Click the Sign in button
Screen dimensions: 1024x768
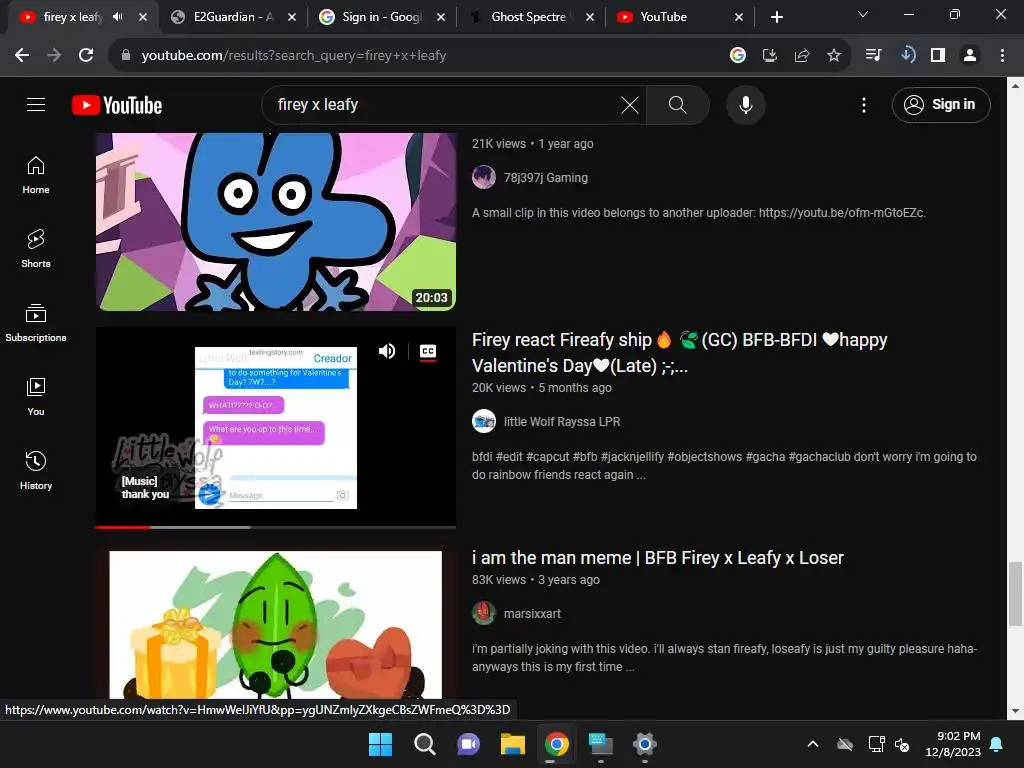tap(940, 104)
